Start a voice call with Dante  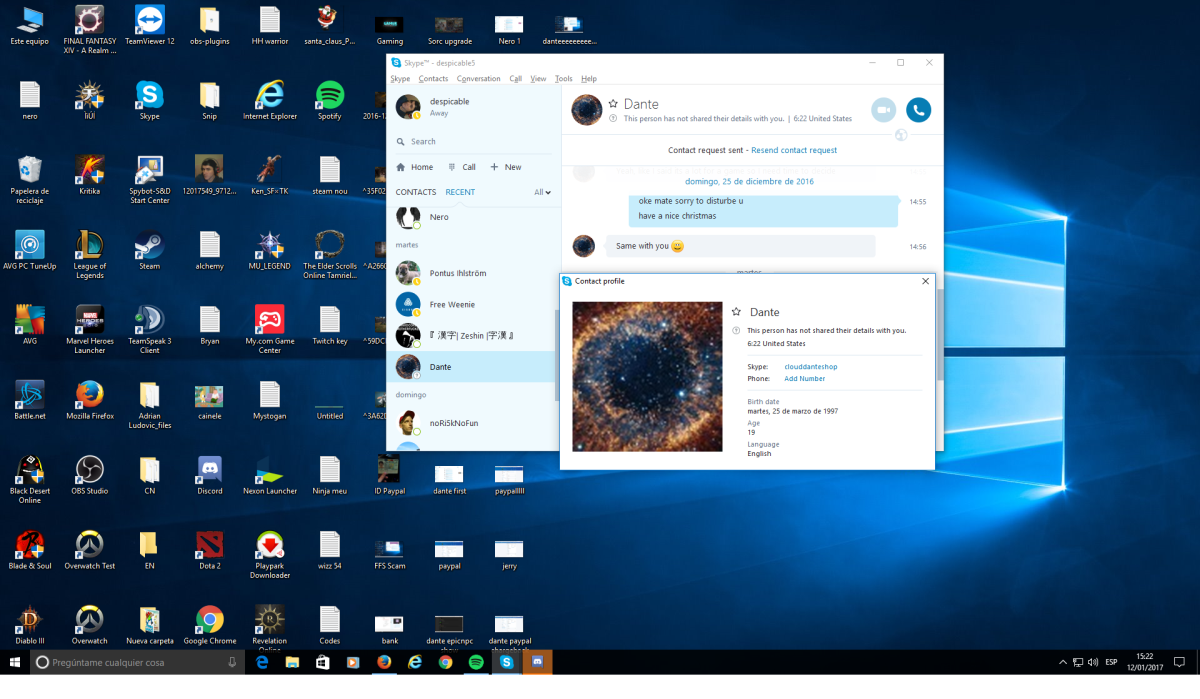pyautogui.click(x=918, y=110)
